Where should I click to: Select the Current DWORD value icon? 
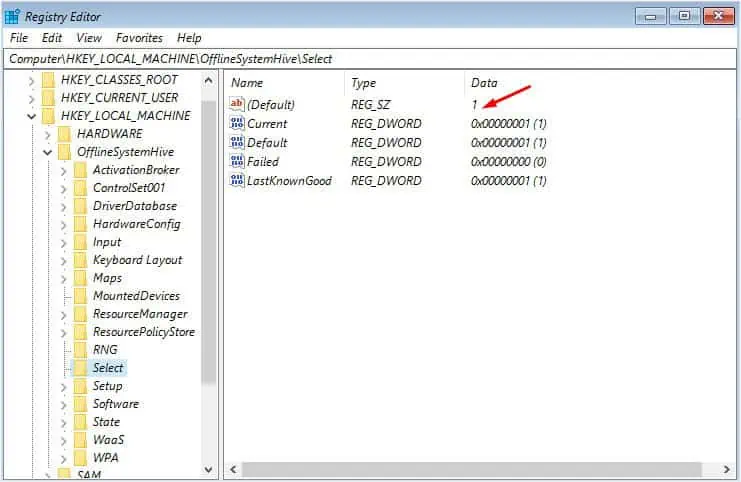coord(237,123)
